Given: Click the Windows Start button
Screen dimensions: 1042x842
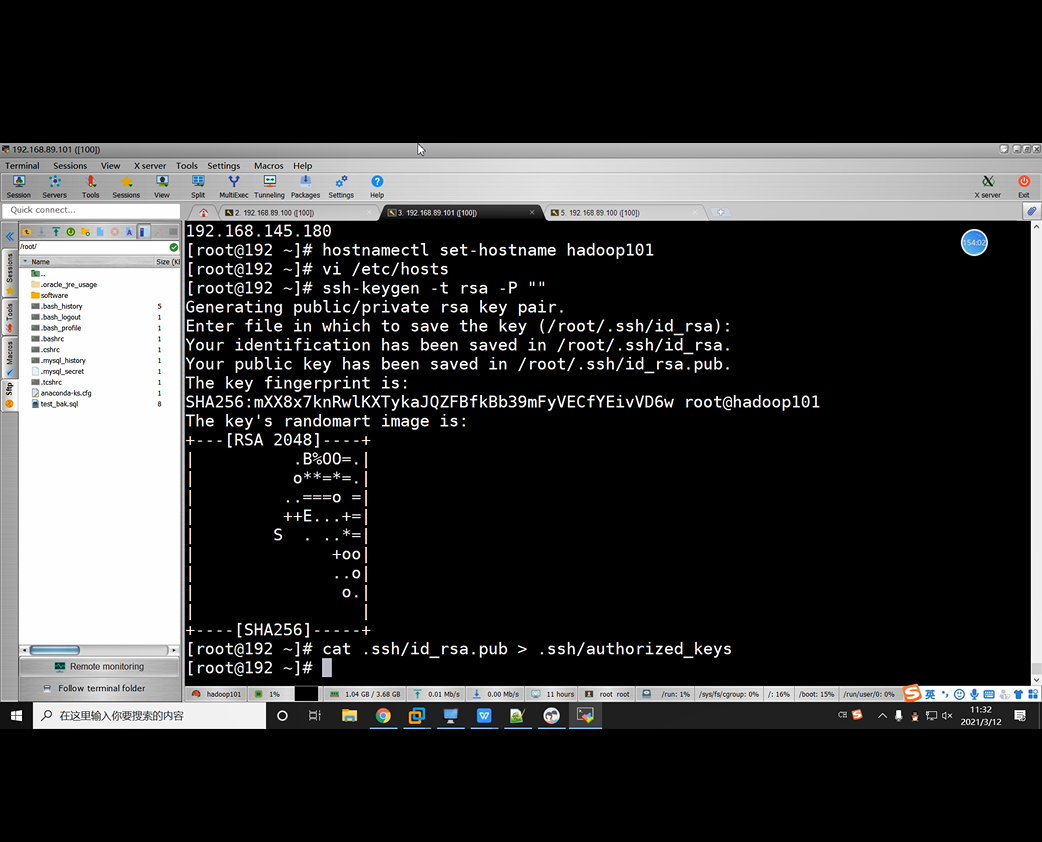Looking at the screenshot, I should (17, 716).
